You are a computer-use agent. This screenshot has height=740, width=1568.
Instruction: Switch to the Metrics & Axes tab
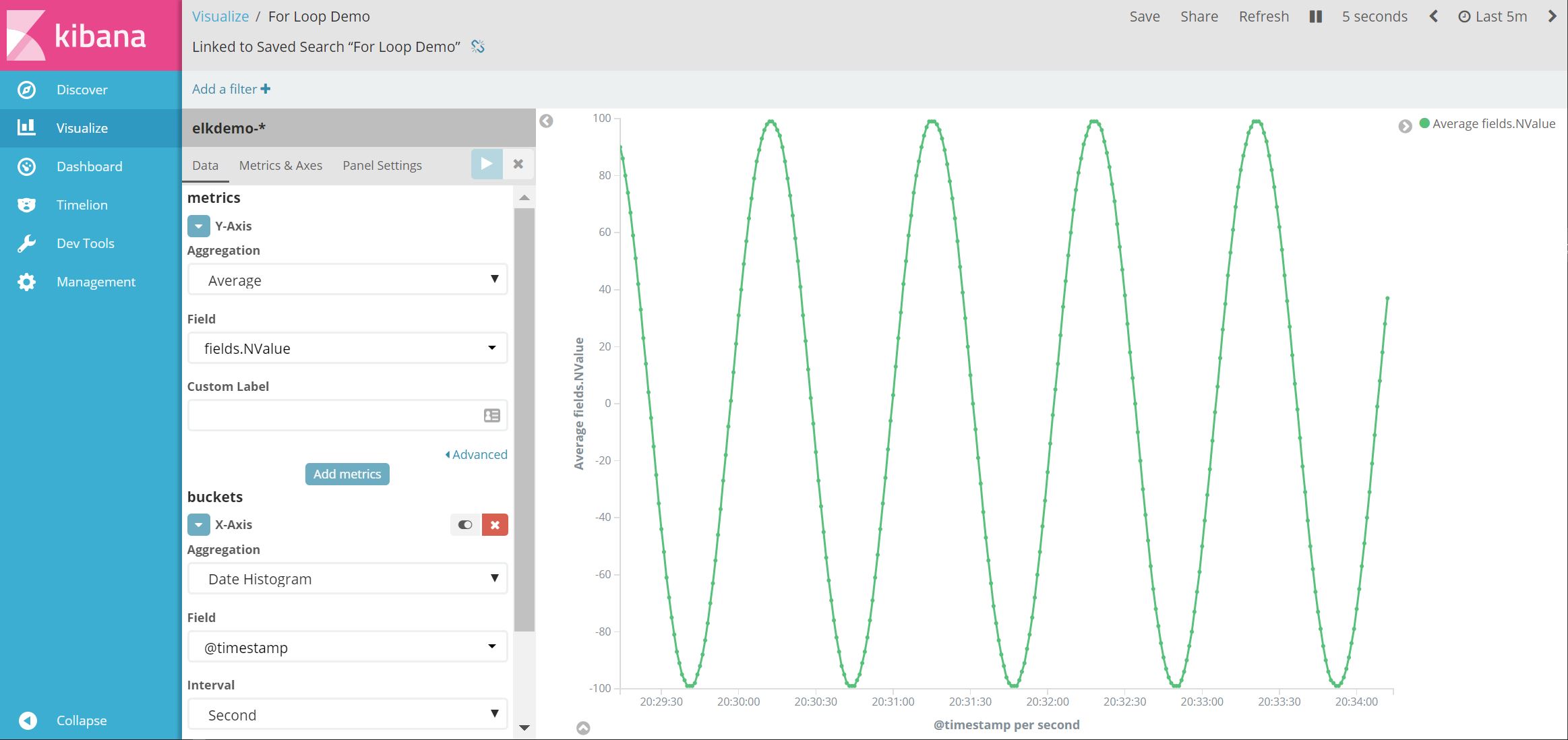tap(280, 164)
